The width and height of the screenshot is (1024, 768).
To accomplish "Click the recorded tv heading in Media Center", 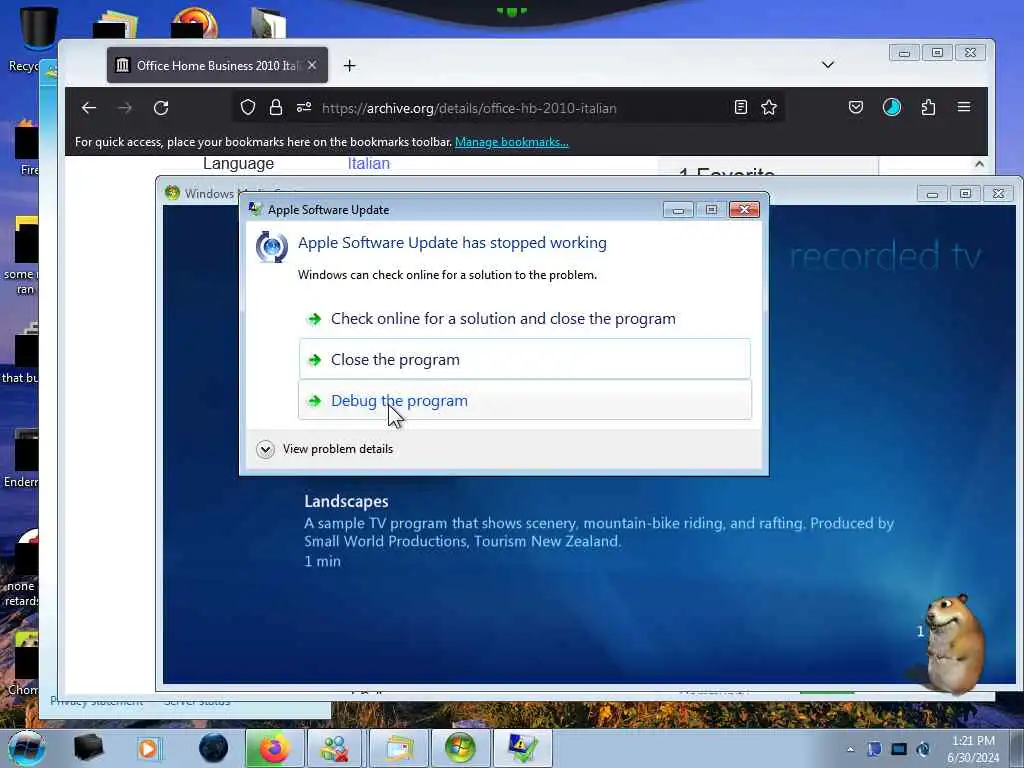I will 886,256.
